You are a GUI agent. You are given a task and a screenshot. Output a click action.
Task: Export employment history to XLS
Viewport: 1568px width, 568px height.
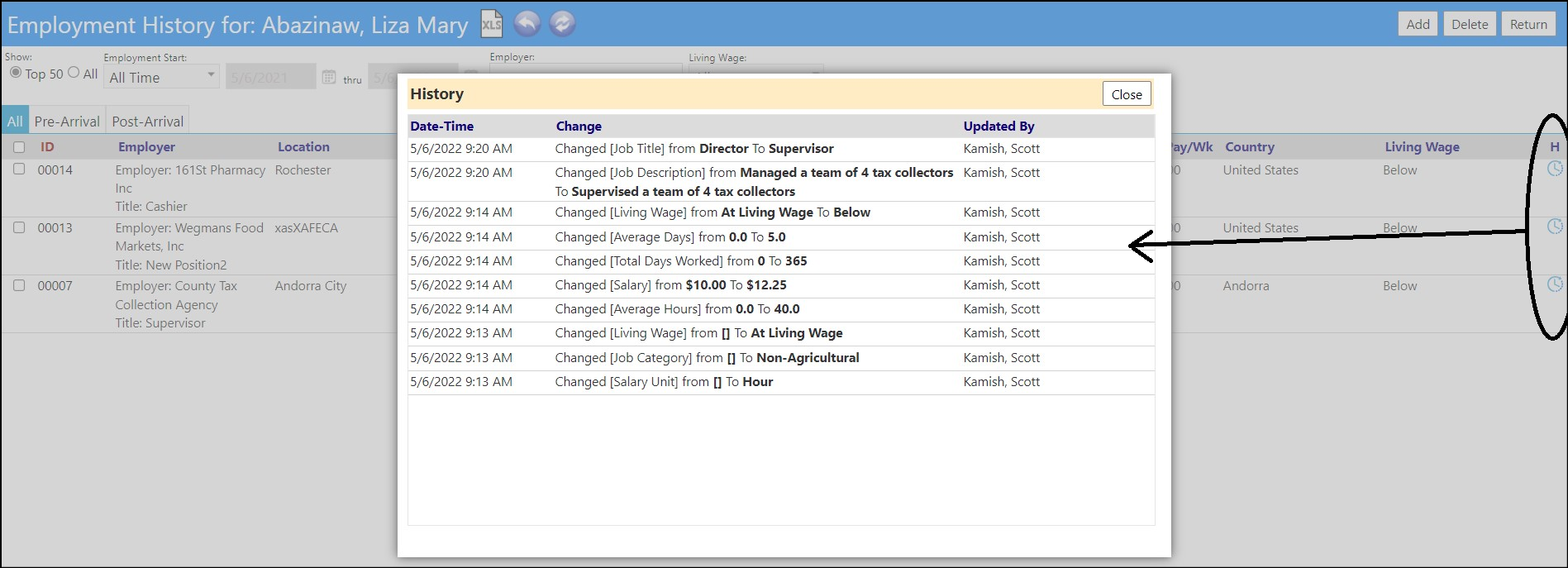(491, 24)
